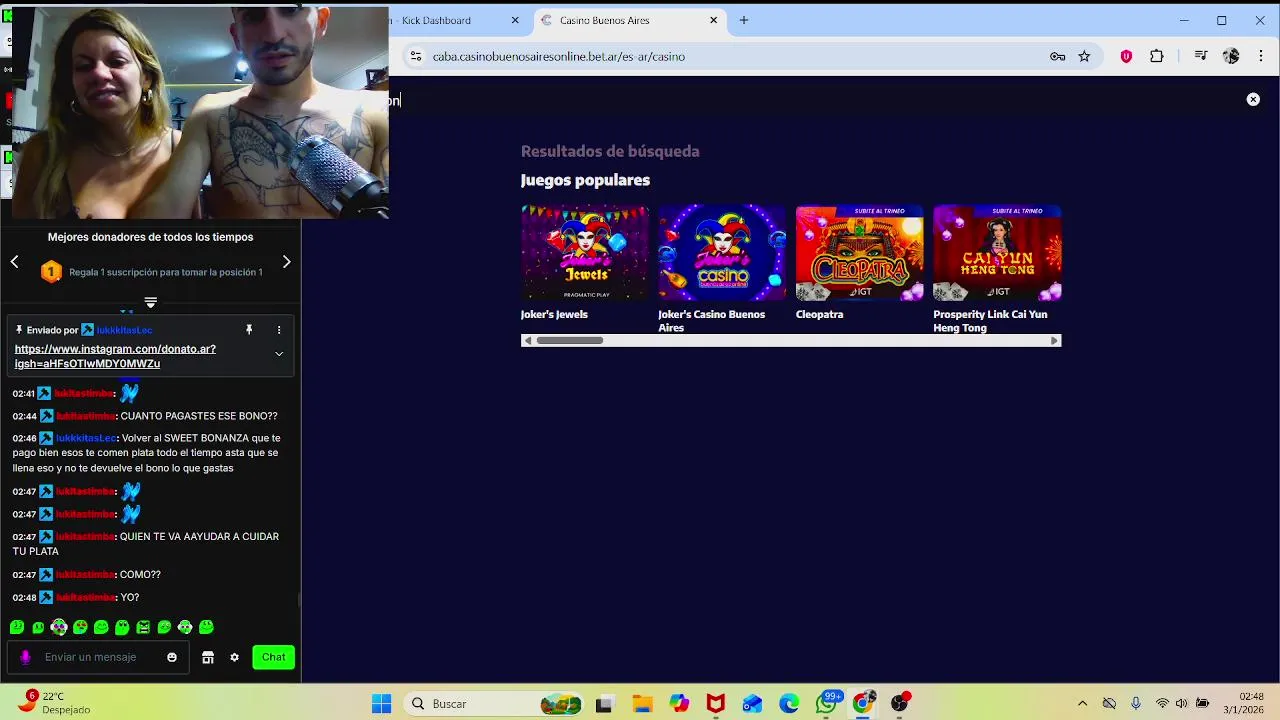The image size is (1280, 720).
Task: Switch to the Kick Dashboard tab
Action: pos(450,20)
